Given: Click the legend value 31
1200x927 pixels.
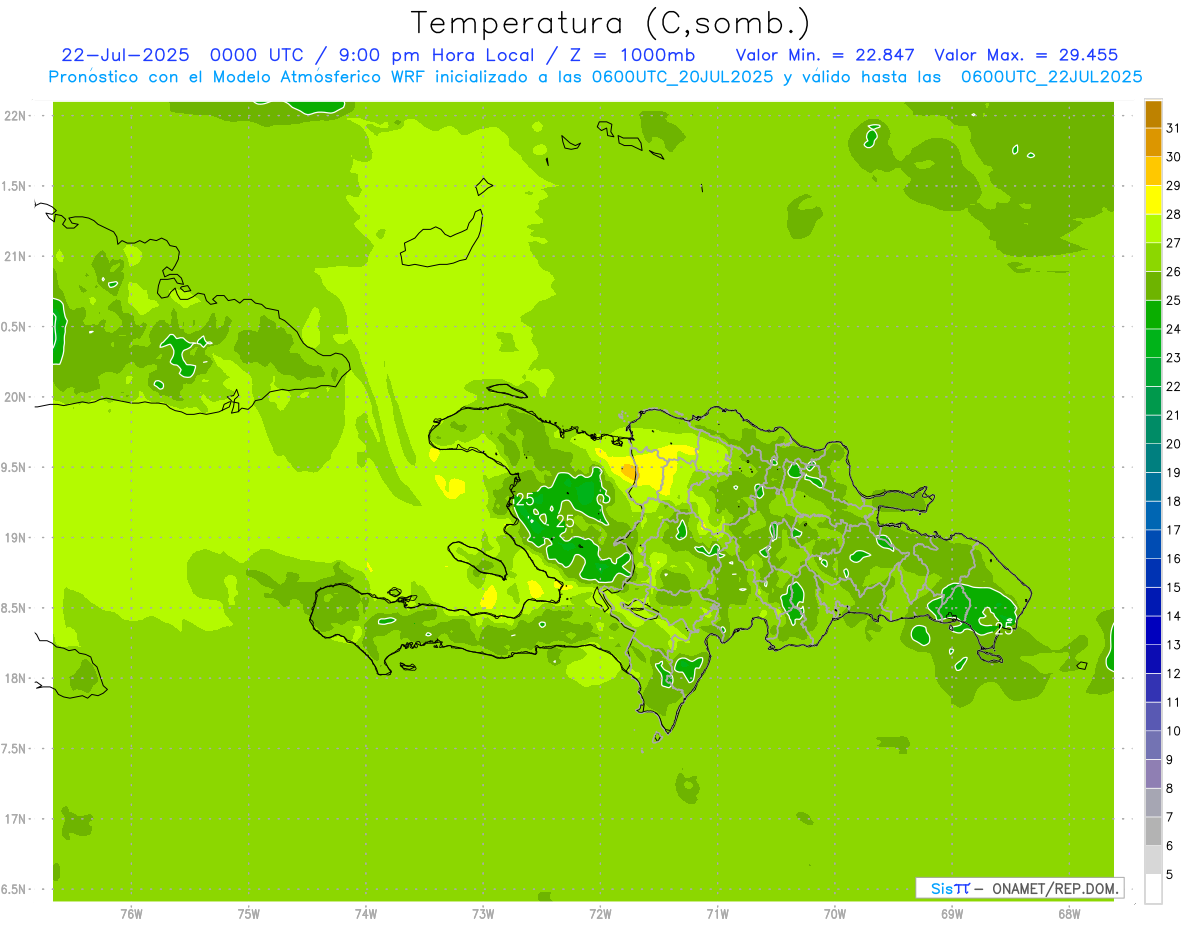Looking at the screenshot, I should point(1174,128).
